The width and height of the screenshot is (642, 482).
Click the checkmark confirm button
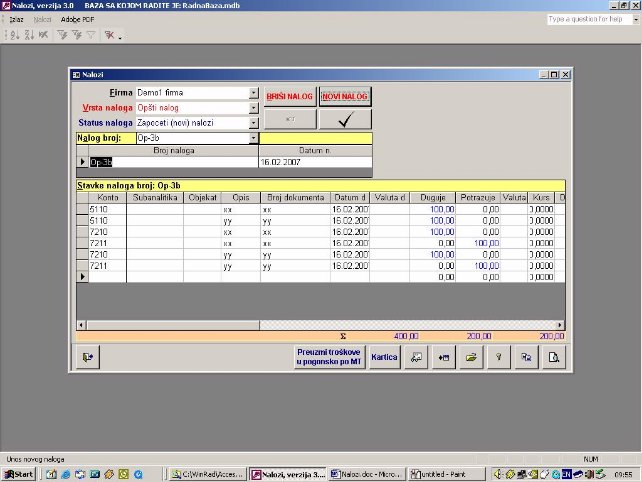[x=345, y=119]
